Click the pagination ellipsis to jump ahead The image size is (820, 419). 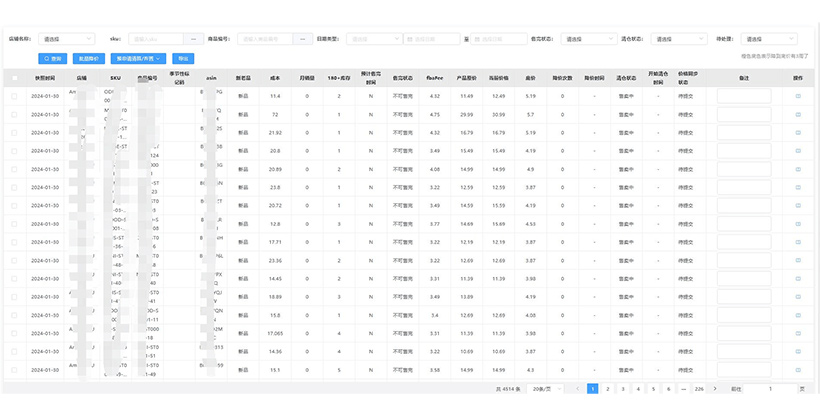(x=684, y=388)
